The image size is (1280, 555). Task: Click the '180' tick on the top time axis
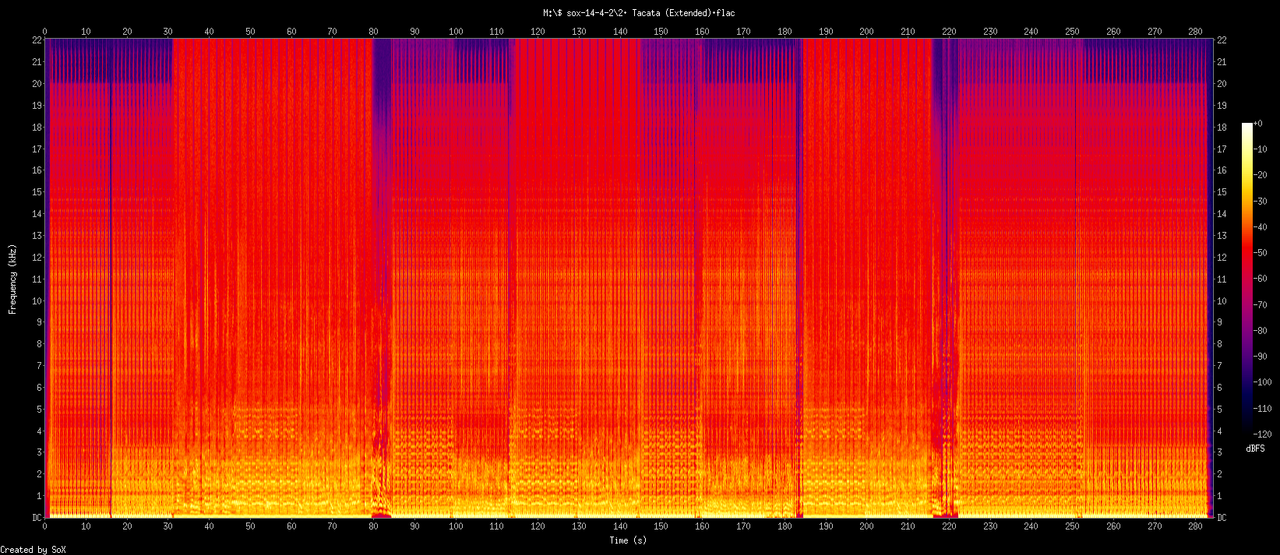pyautogui.click(x=784, y=31)
